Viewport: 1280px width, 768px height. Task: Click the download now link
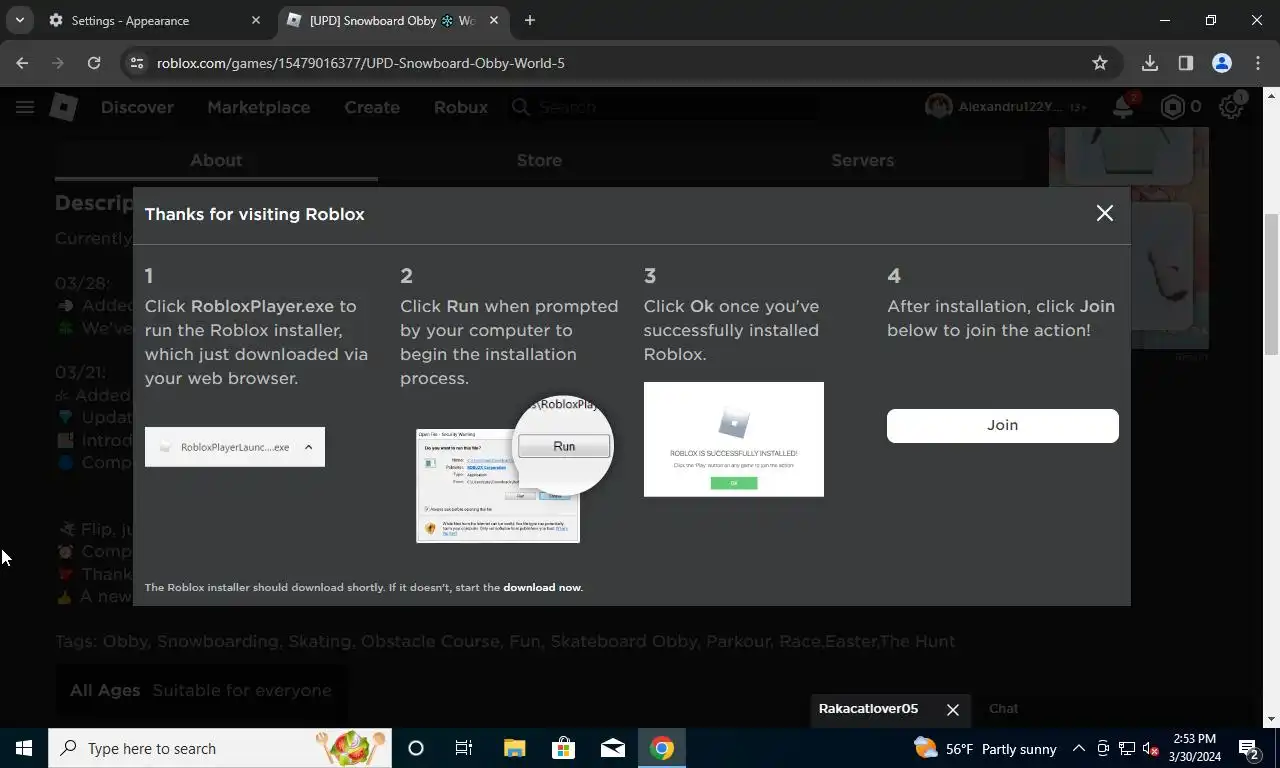542,587
